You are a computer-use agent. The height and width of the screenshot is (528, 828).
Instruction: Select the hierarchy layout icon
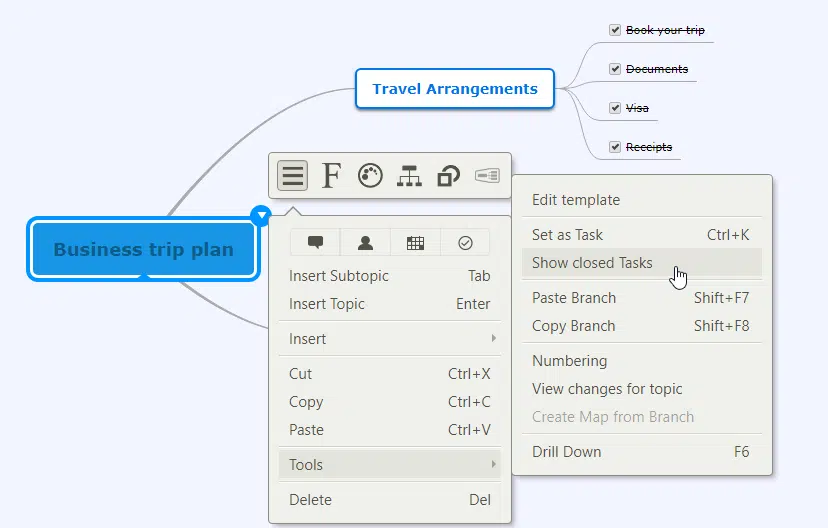pos(409,176)
